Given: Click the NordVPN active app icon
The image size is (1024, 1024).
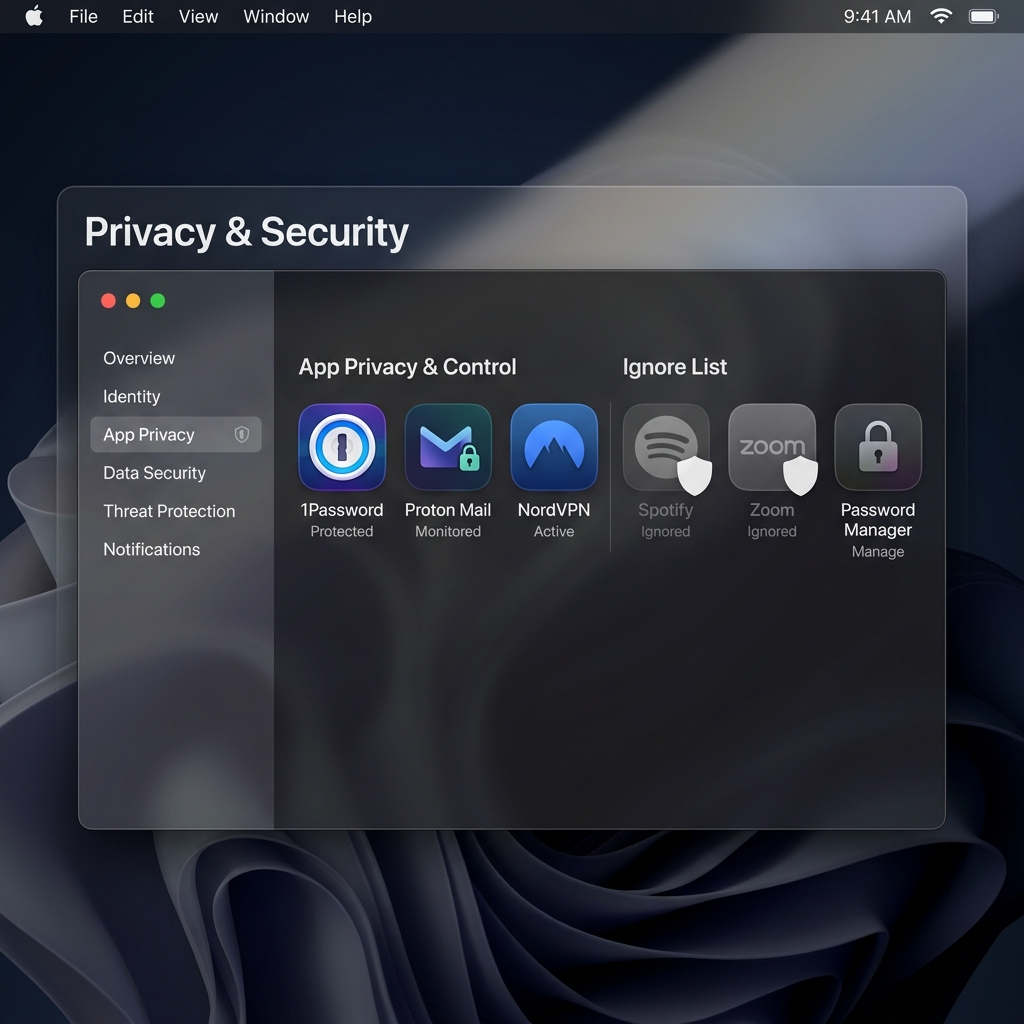Looking at the screenshot, I should click(x=554, y=446).
